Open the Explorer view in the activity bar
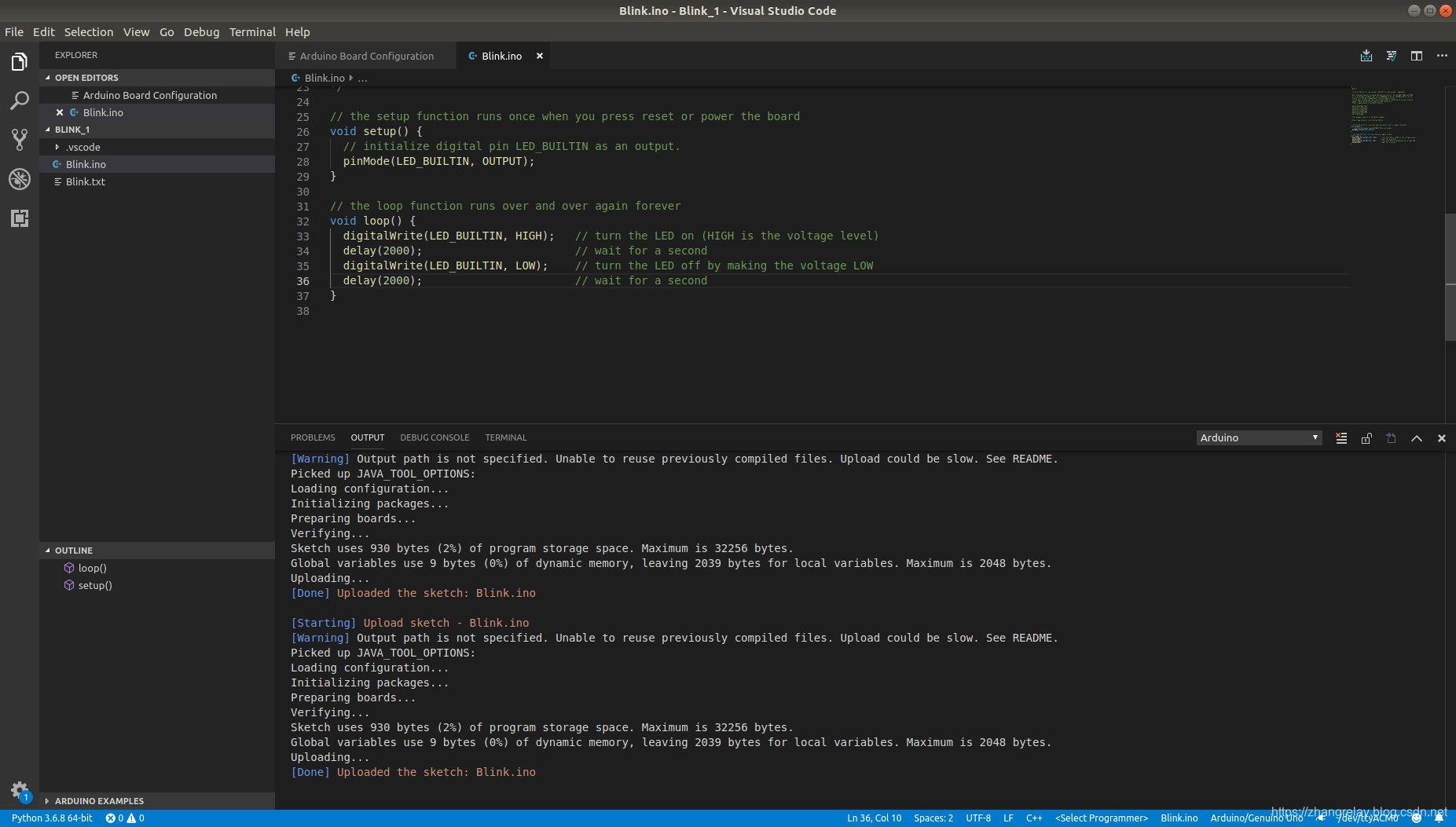 click(x=20, y=61)
